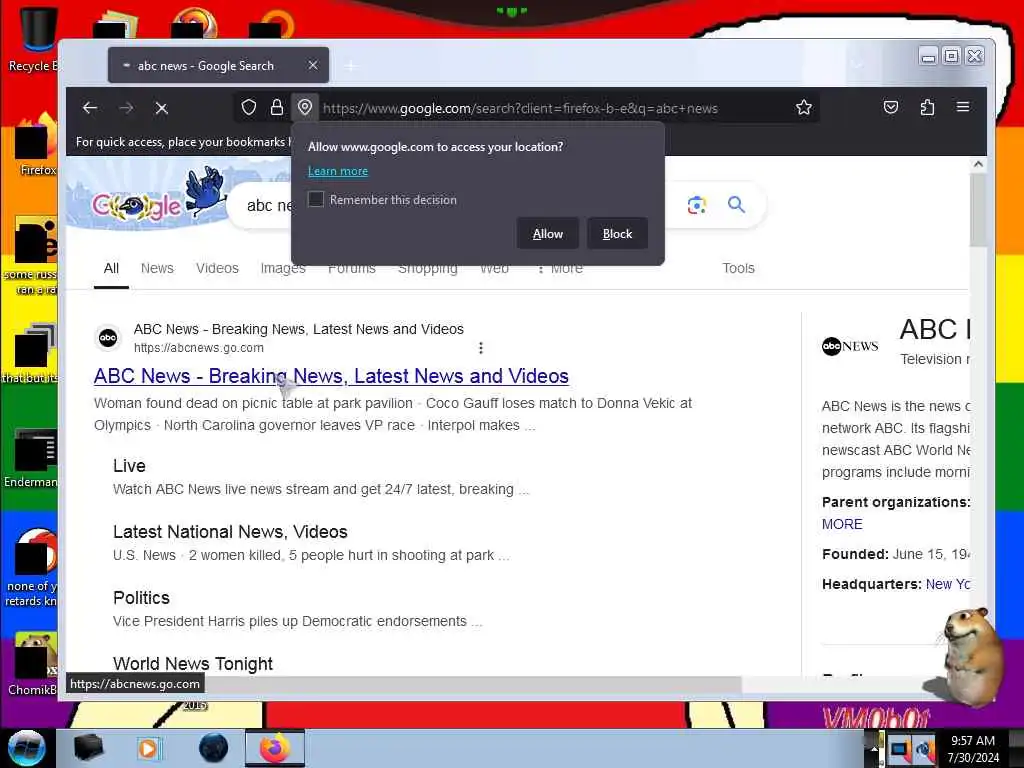Viewport: 1024px width, 768px height.
Task: Open World News Tonight sitelink
Action: 193,664
